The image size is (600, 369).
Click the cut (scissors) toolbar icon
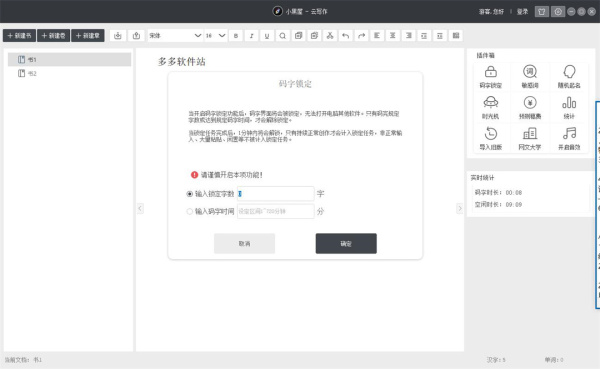[330, 36]
